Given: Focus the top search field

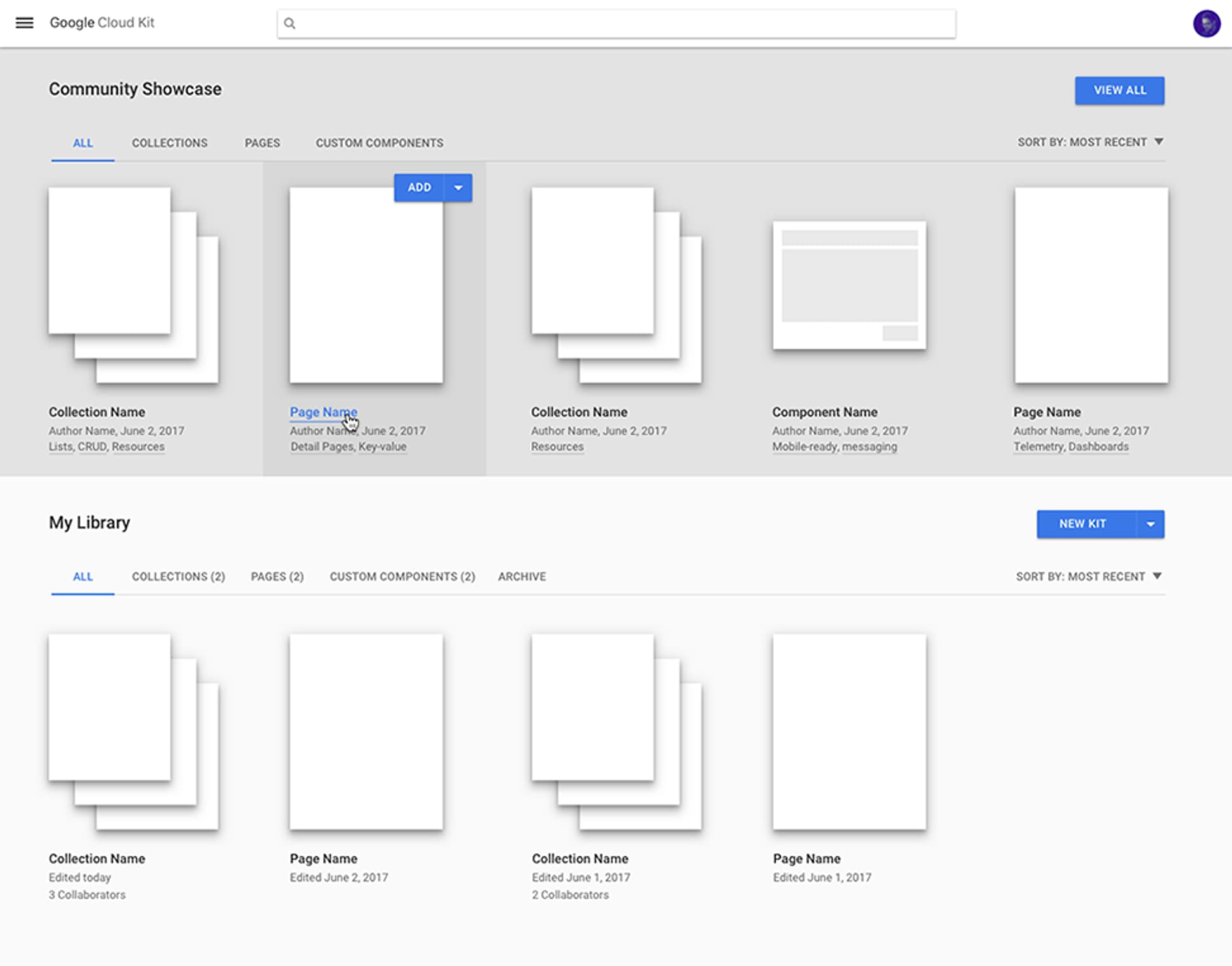Looking at the screenshot, I should click(616, 23).
